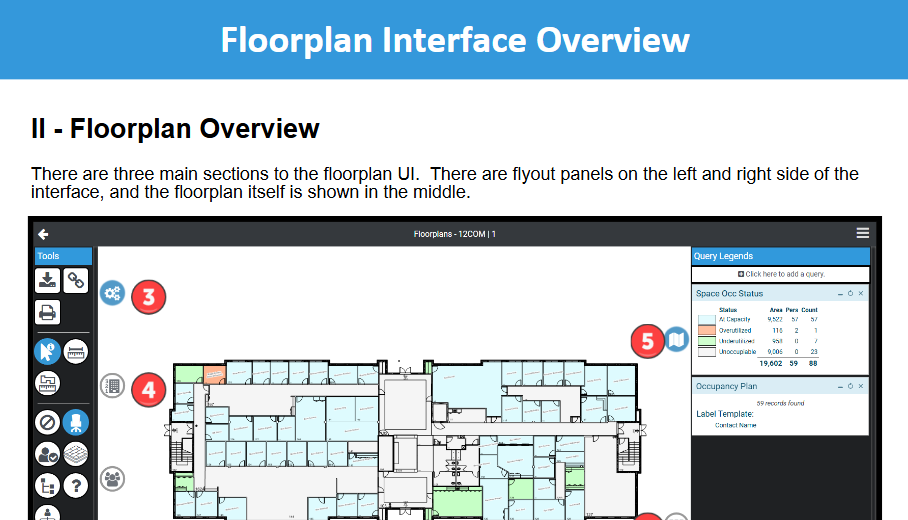908x520 pixels.
Task: Click the print floorplan icon
Action: [x=47, y=312]
